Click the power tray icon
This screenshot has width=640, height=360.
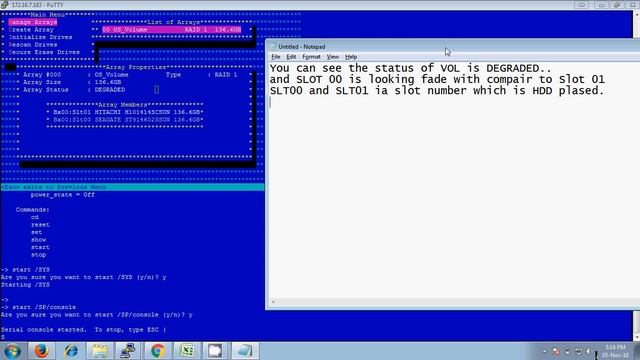[567, 351]
